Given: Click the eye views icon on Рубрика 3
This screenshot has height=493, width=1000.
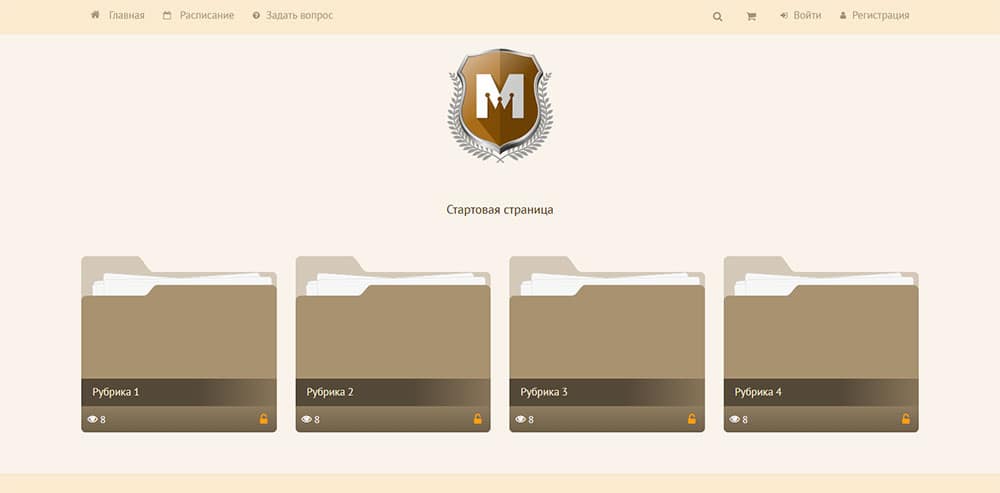Looking at the screenshot, I should coord(520,420).
